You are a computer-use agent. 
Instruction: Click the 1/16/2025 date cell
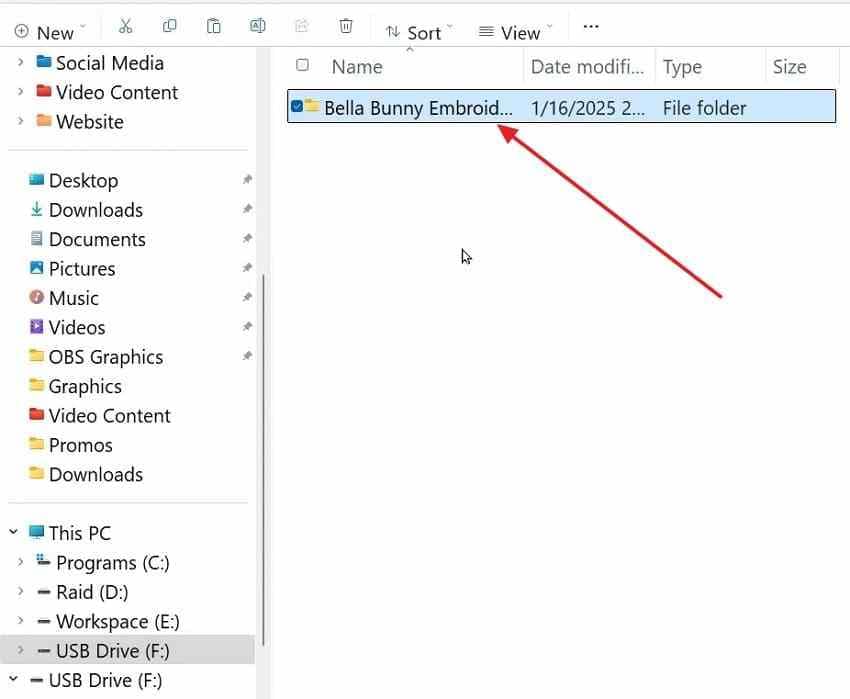[x=588, y=107]
